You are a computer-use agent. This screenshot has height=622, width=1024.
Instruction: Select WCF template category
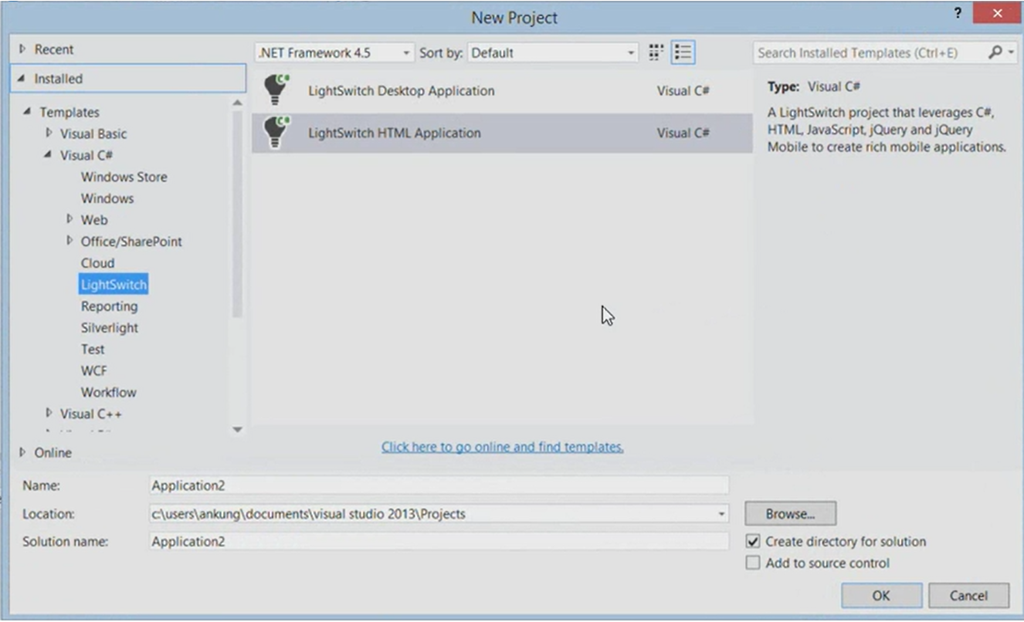pyautogui.click(x=93, y=370)
